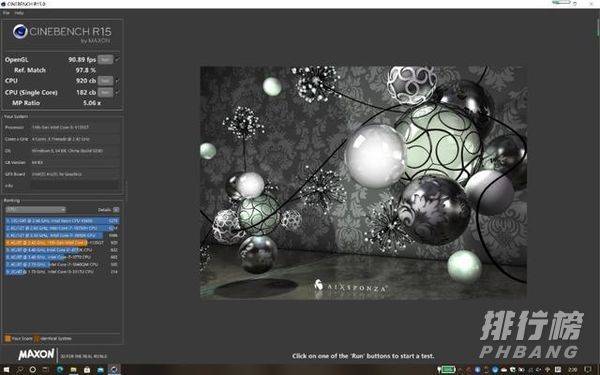Launch Microsoft Edge from taskbar
The width and height of the screenshot is (600, 375).
(x=60, y=370)
